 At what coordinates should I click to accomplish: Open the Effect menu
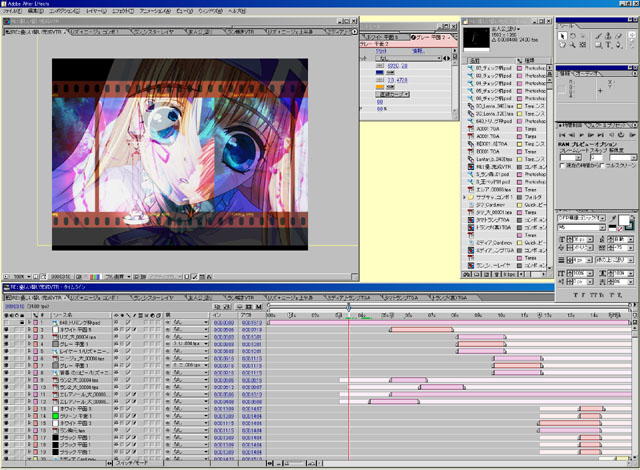[123, 11]
